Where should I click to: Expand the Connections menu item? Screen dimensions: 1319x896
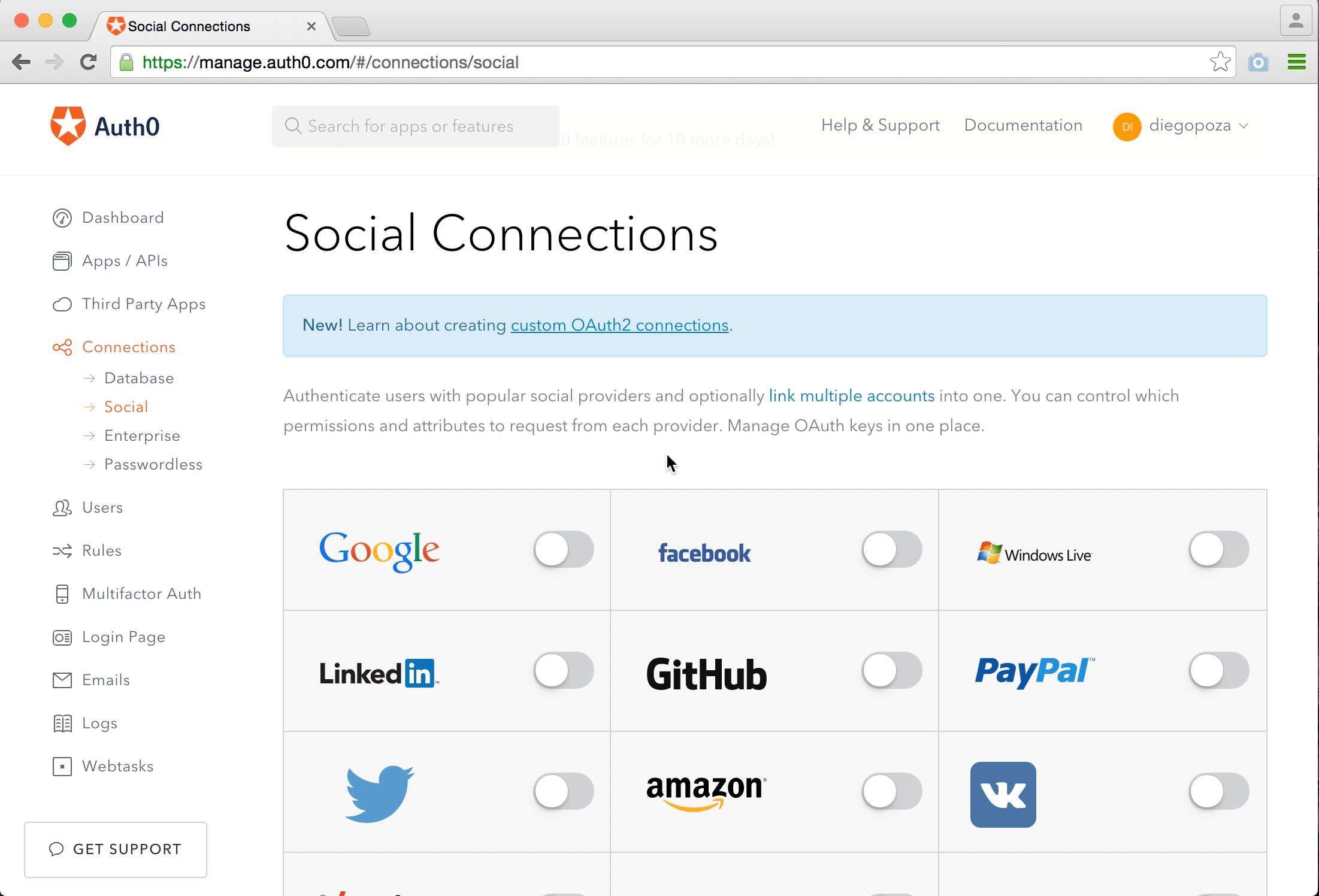pos(128,347)
